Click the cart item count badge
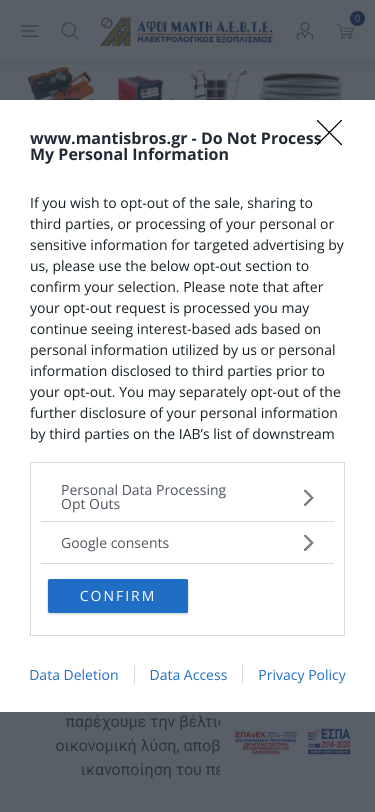The width and height of the screenshot is (375, 812). (x=357, y=19)
